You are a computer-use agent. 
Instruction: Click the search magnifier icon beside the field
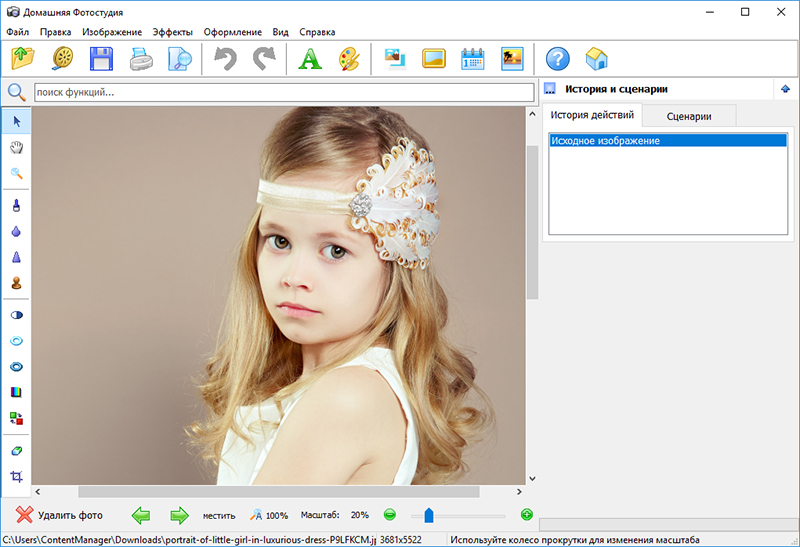[x=16, y=92]
